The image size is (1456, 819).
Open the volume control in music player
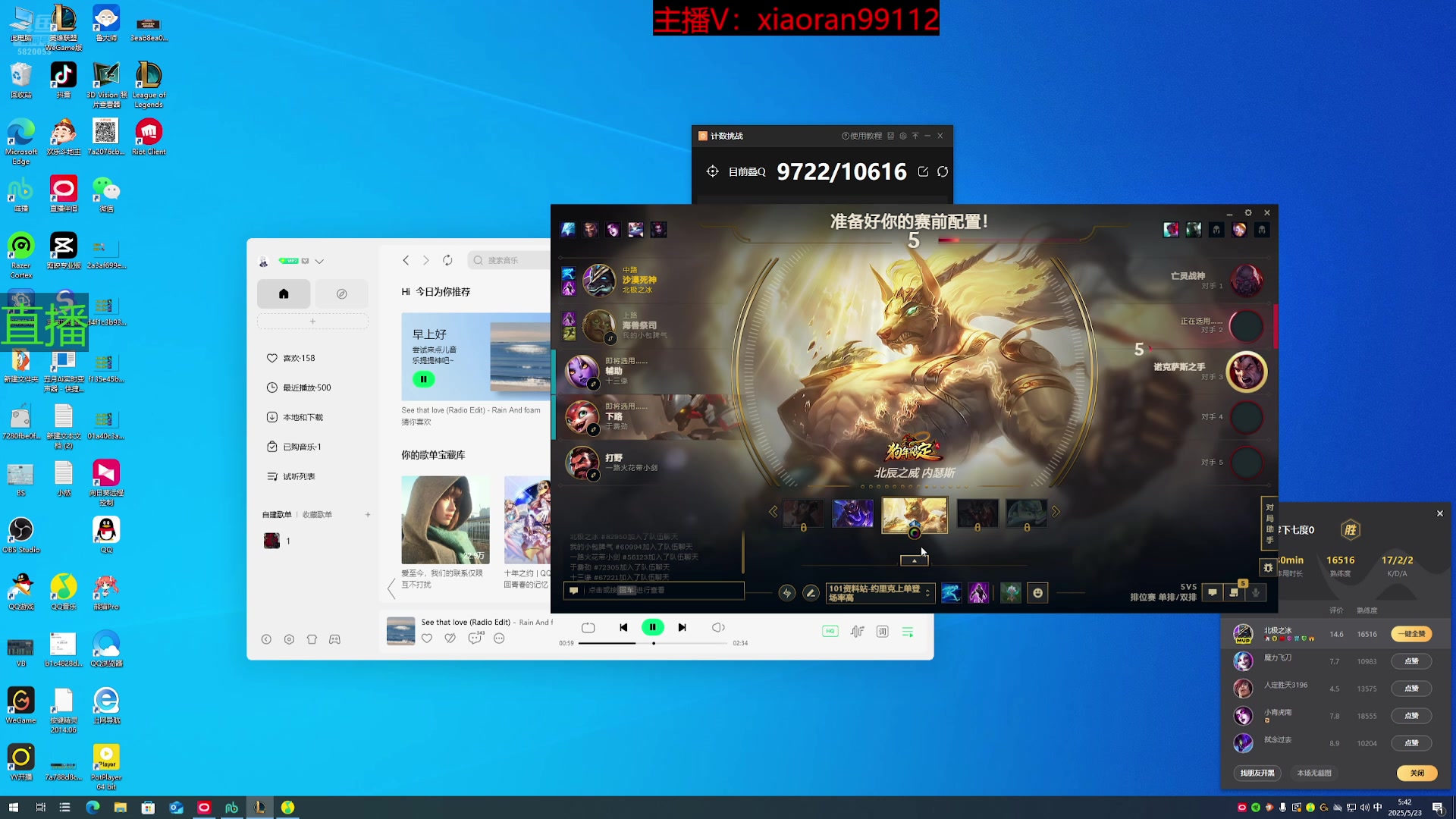717,627
